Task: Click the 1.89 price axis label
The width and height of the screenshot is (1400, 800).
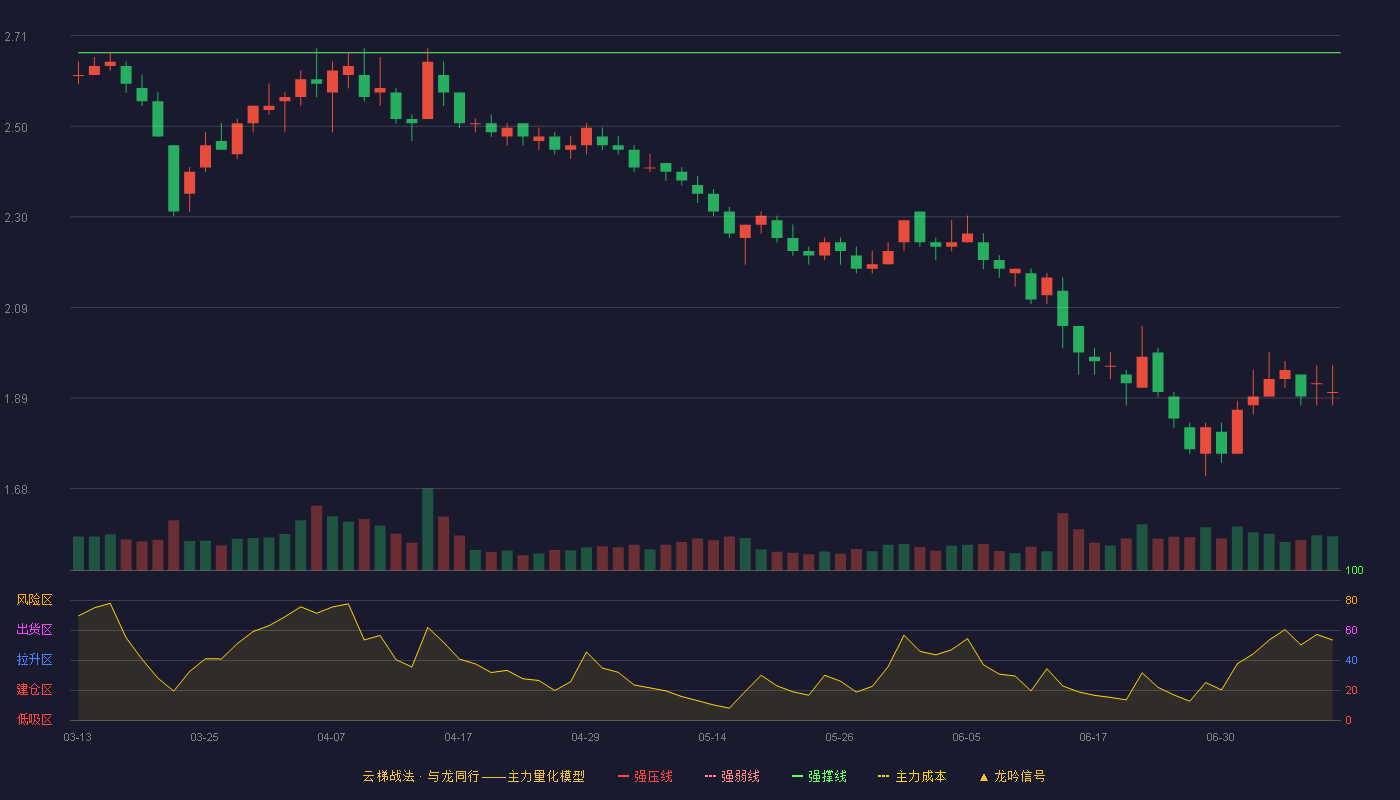Action: 16,399
